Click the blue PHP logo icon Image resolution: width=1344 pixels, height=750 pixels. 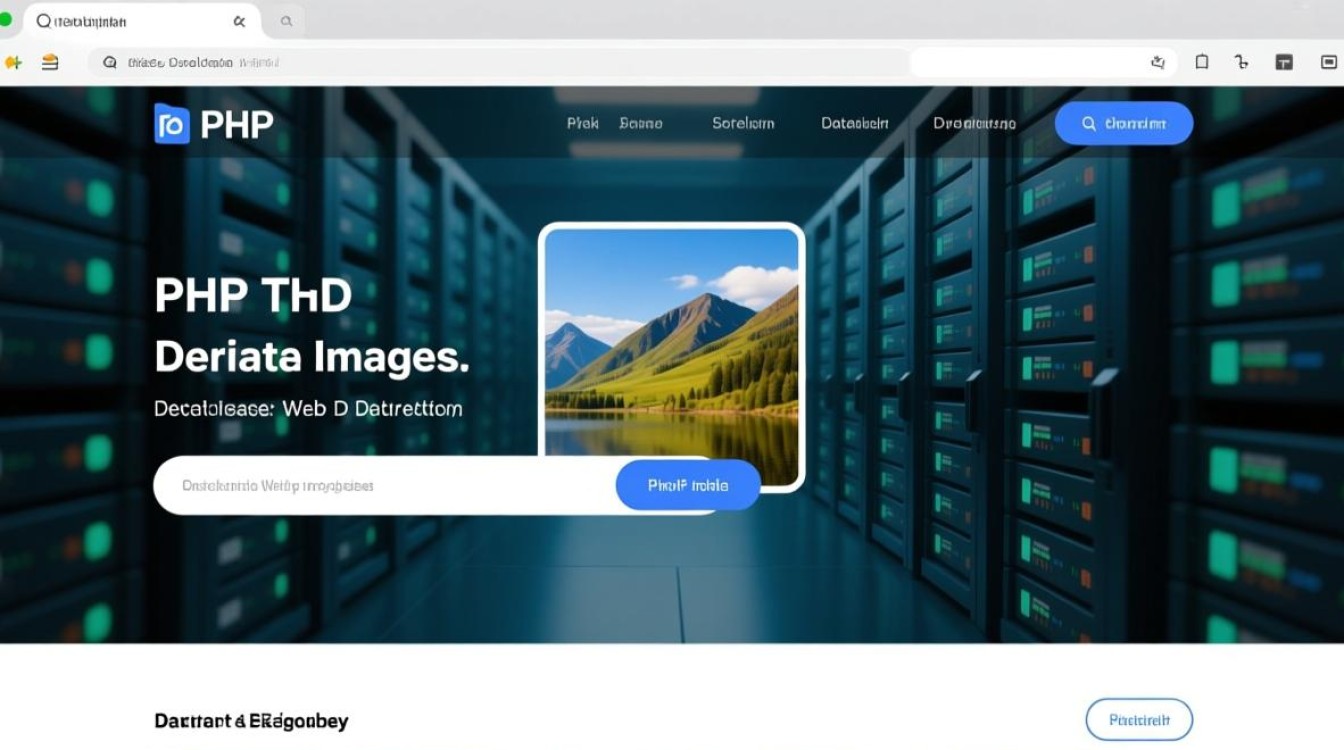point(172,124)
